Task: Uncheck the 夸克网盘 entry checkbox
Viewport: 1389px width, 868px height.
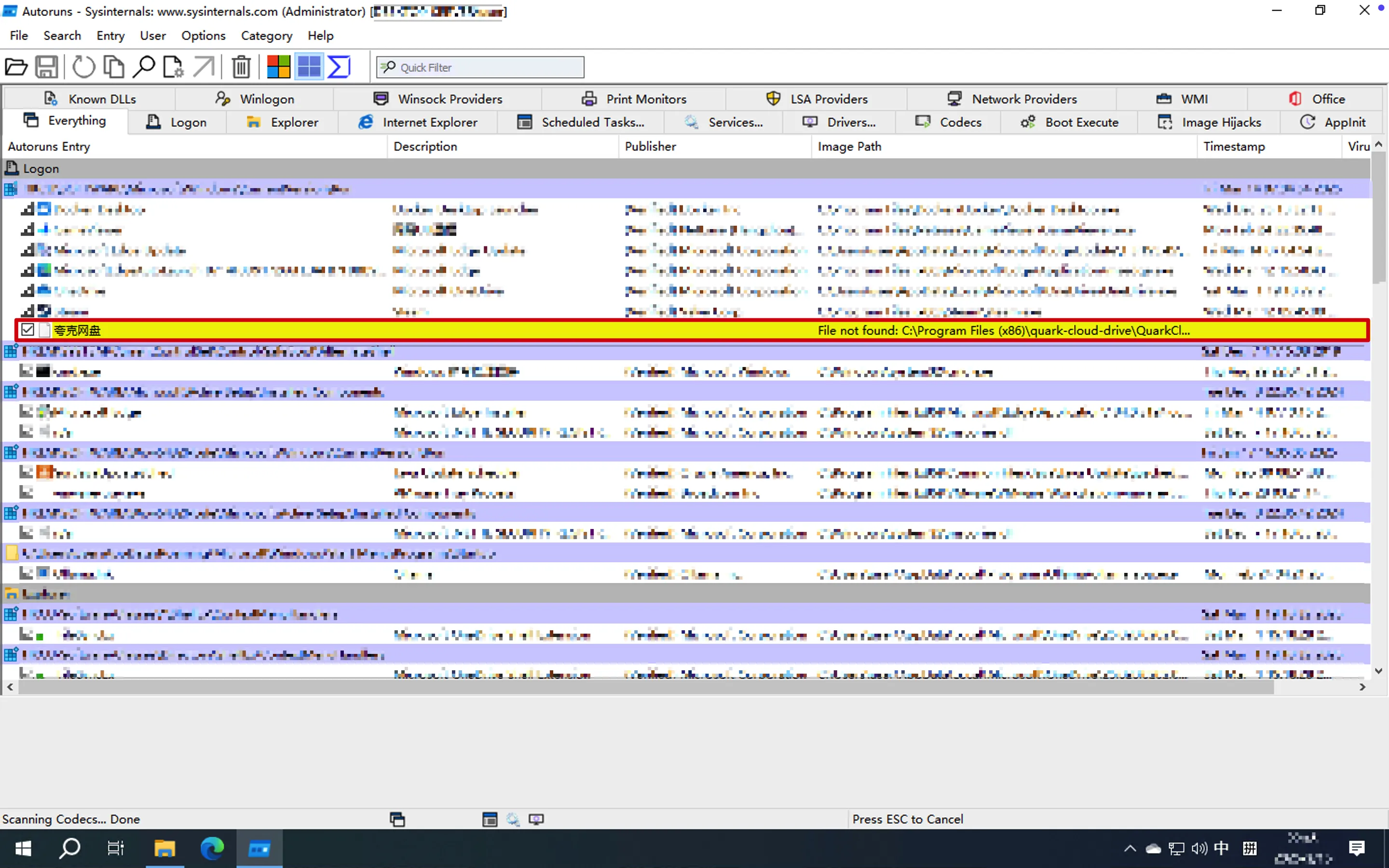Action: [x=27, y=330]
